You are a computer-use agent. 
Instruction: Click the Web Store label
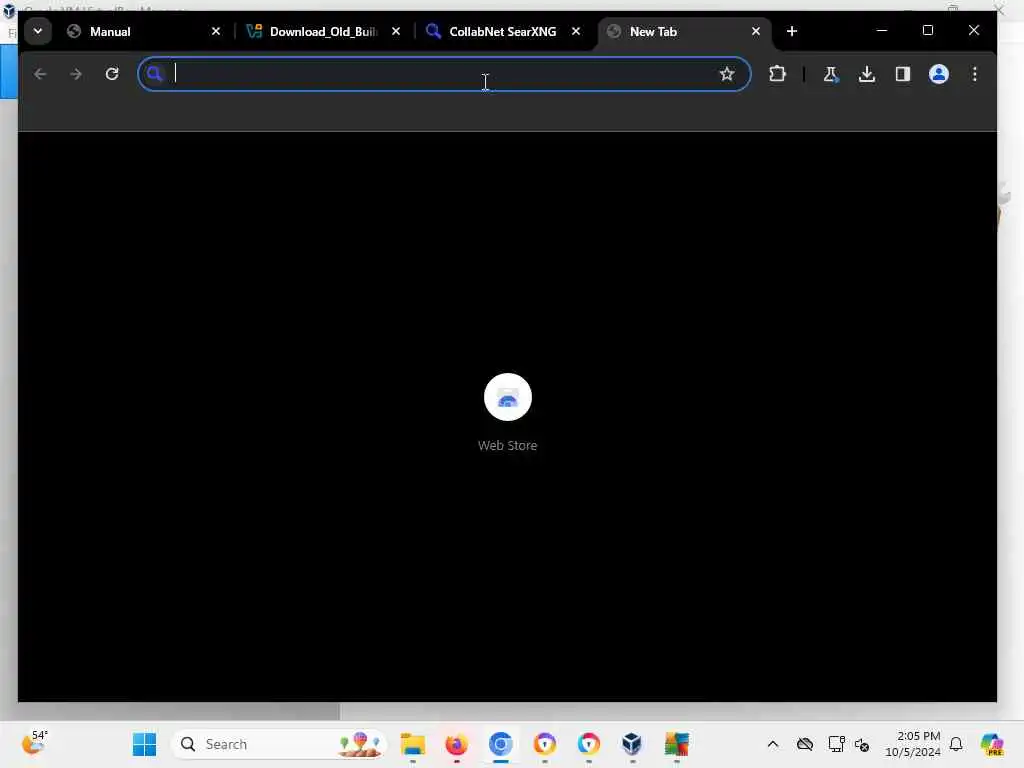507,445
